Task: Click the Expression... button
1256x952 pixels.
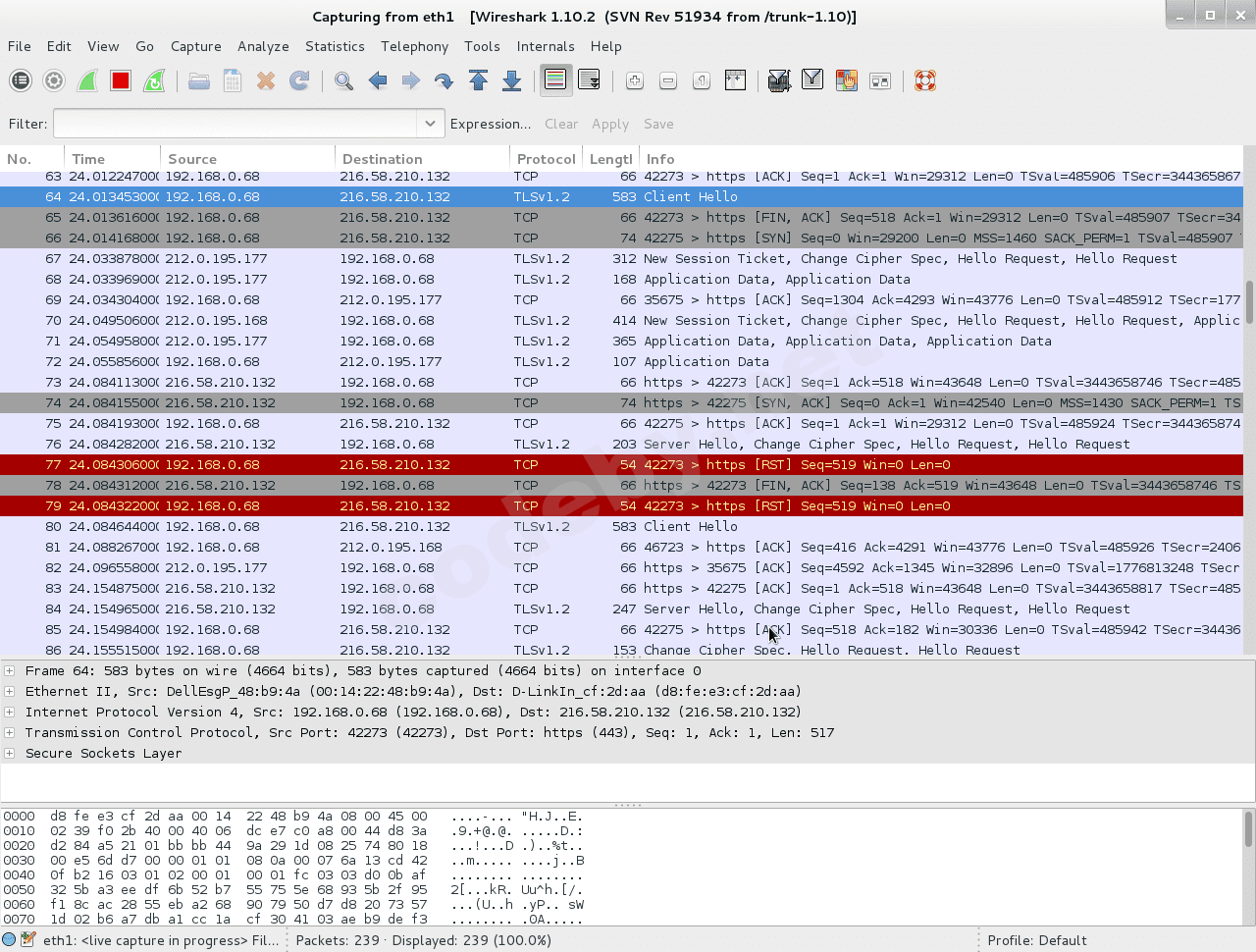Action: [x=490, y=124]
